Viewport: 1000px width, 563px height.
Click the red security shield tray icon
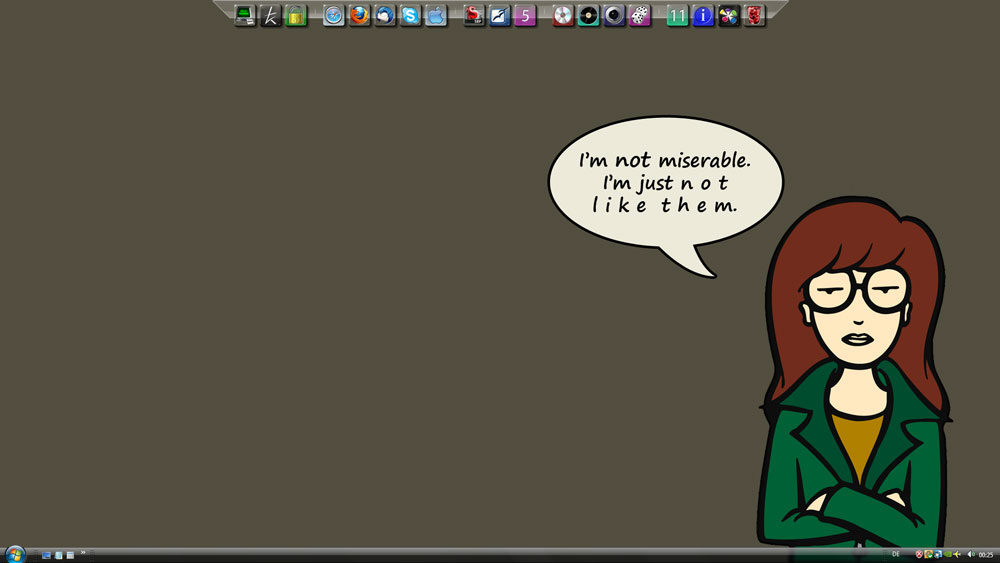pos(919,554)
